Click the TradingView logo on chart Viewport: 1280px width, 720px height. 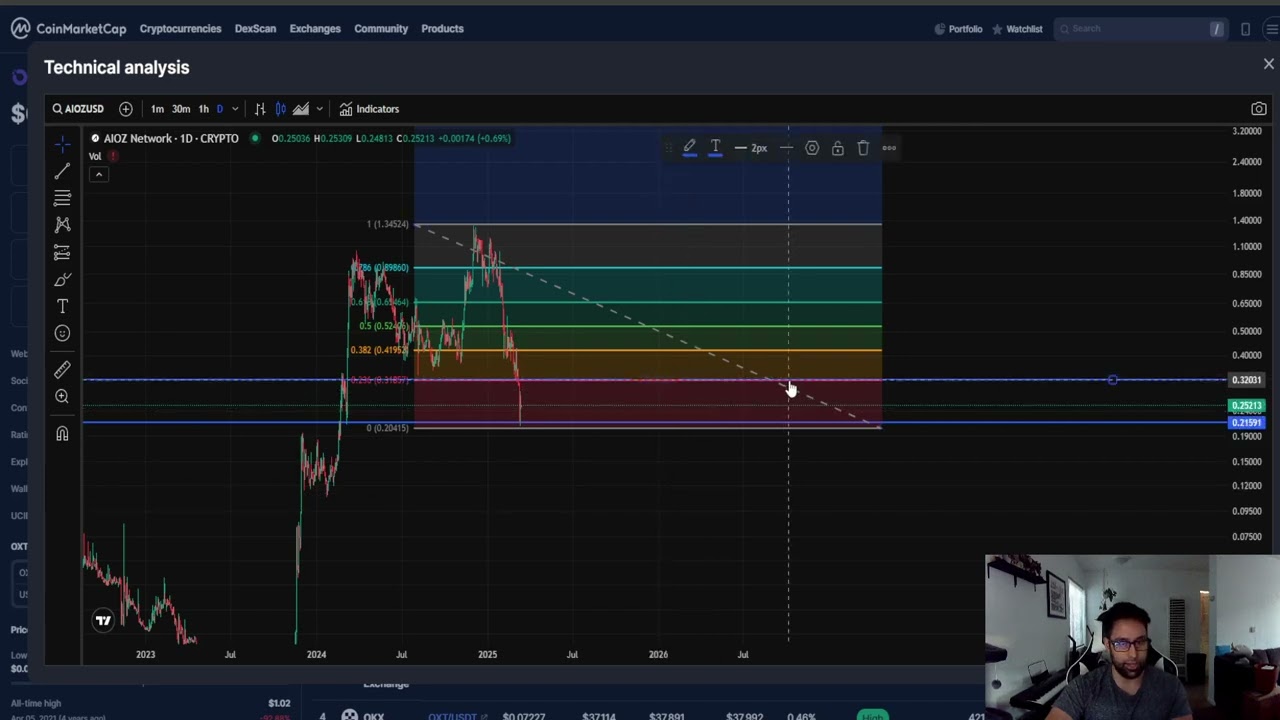tap(103, 621)
